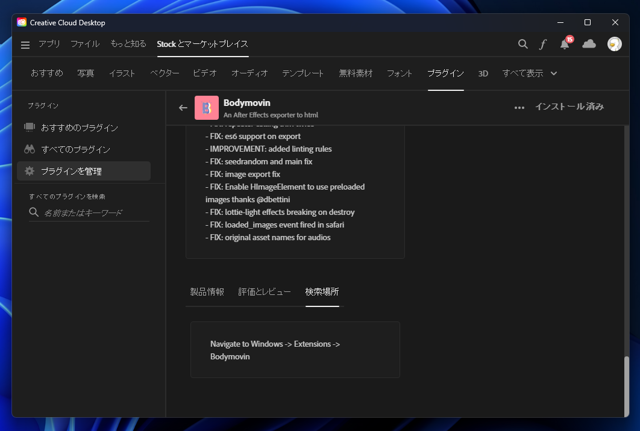Click the Creative Cloud app logo
Viewport: 640px width, 431px height.
point(22,22)
